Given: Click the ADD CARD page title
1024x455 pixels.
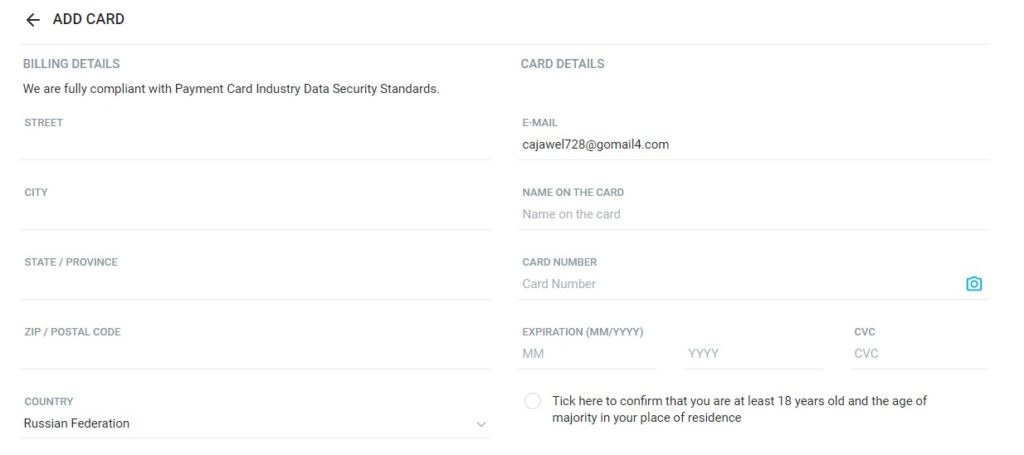Looking at the screenshot, I should click(89, 20).
